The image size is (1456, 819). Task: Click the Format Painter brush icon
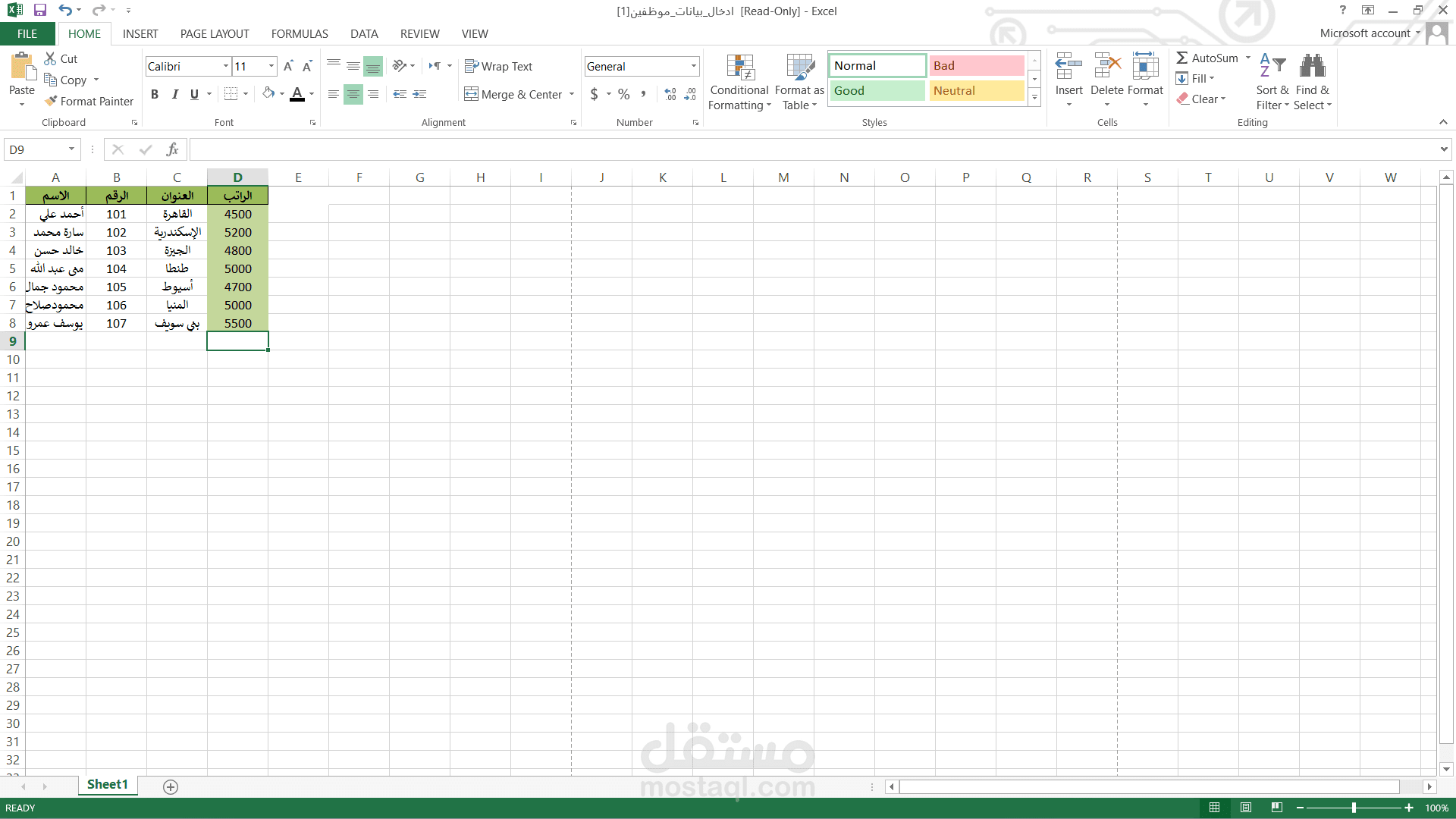point(51,101)
